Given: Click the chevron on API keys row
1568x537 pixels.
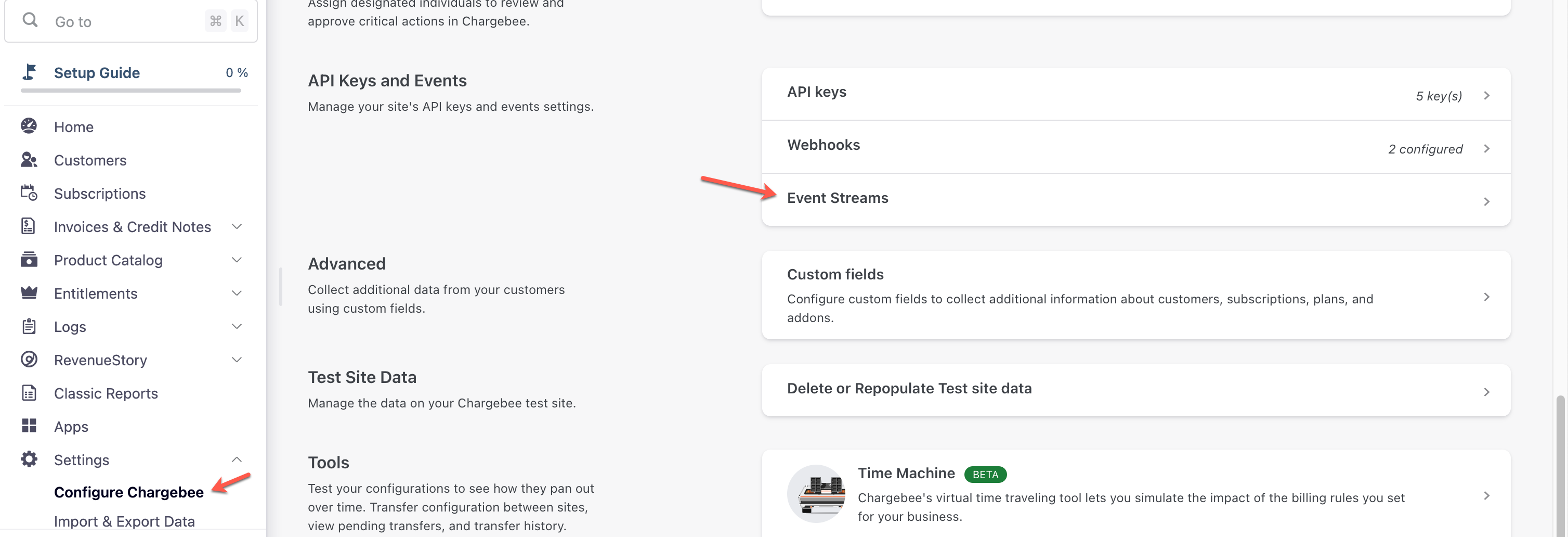Looking at the screenshot, I should coord(1486,96).
